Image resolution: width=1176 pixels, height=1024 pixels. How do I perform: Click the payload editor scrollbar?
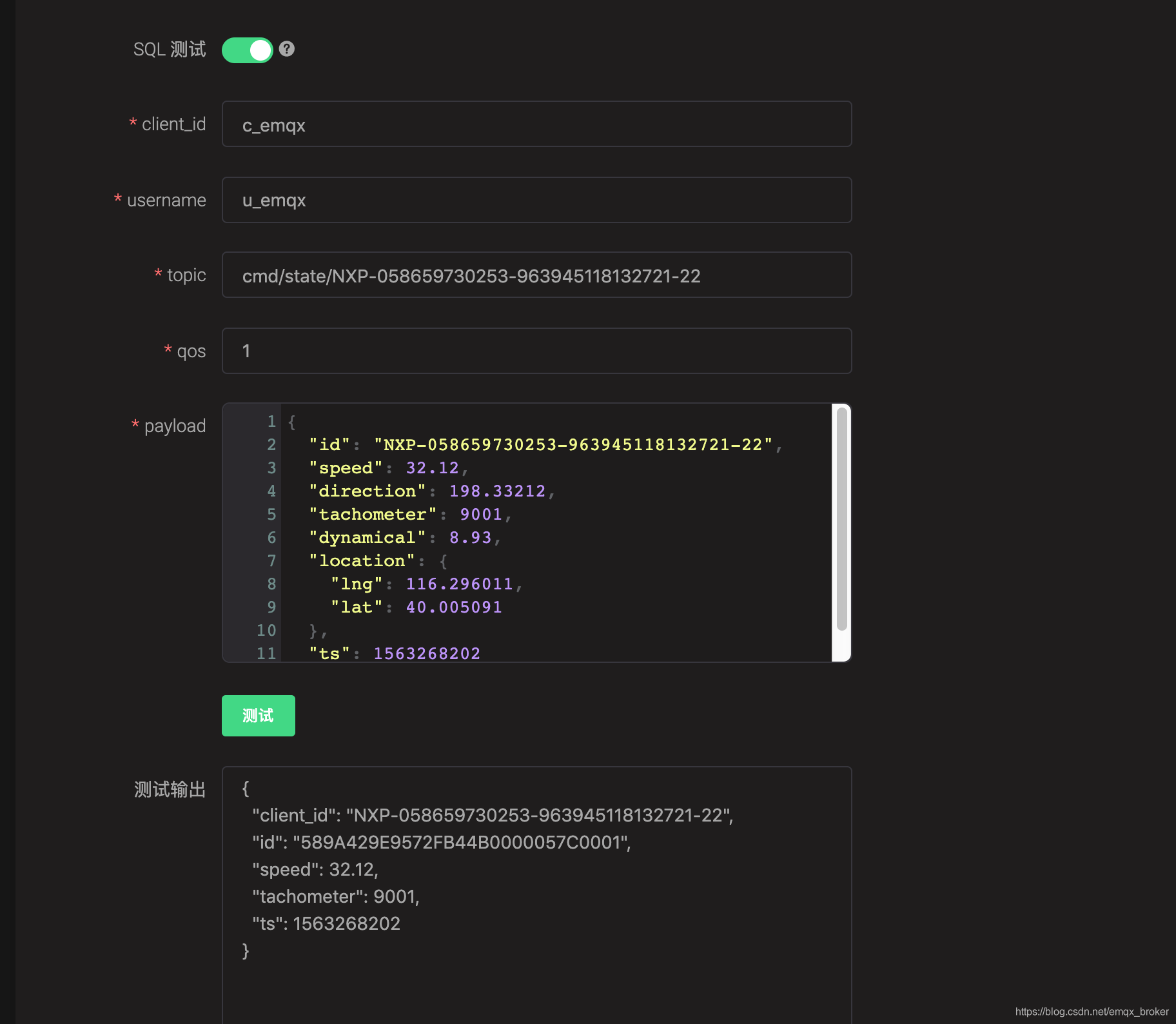pos(841,520)
